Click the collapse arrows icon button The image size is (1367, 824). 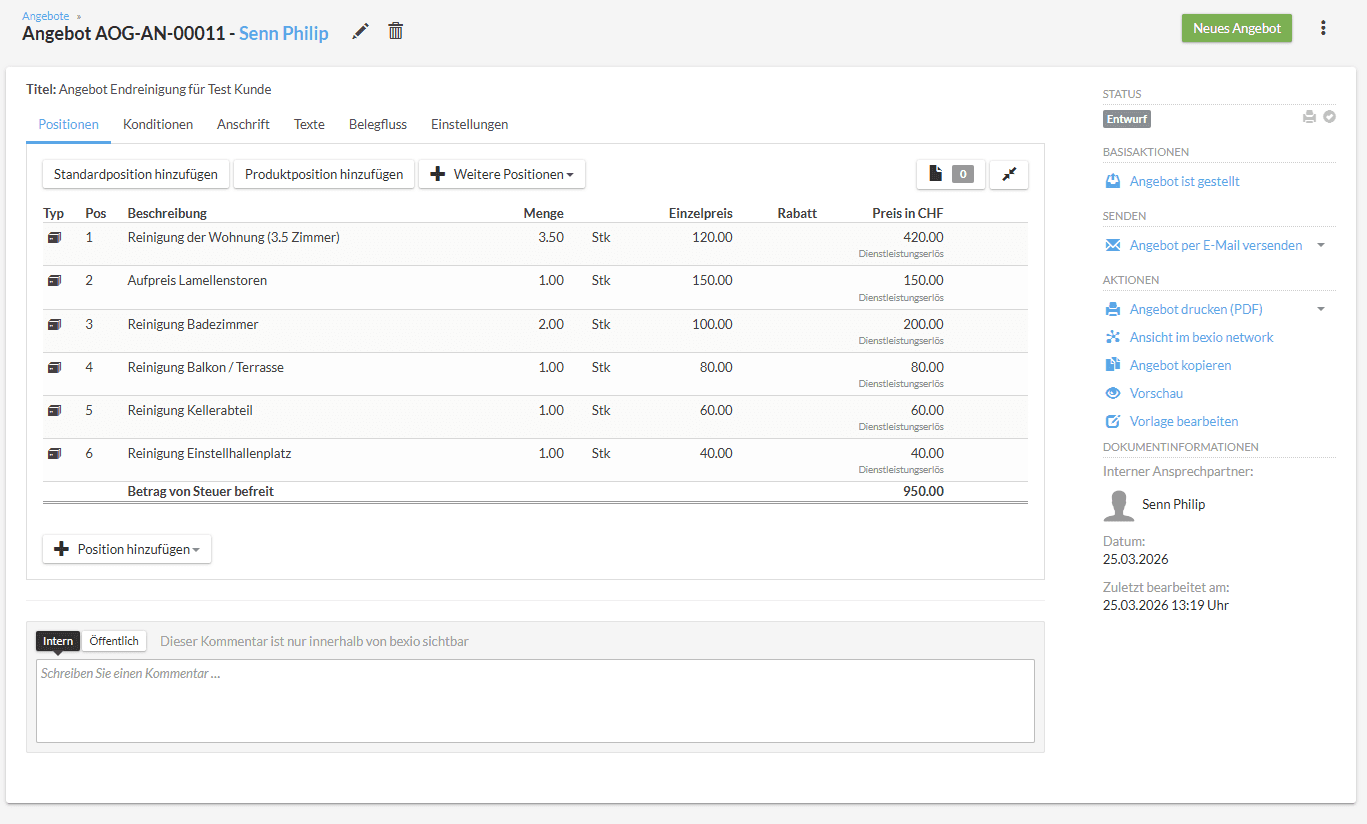click(1009, 174)
